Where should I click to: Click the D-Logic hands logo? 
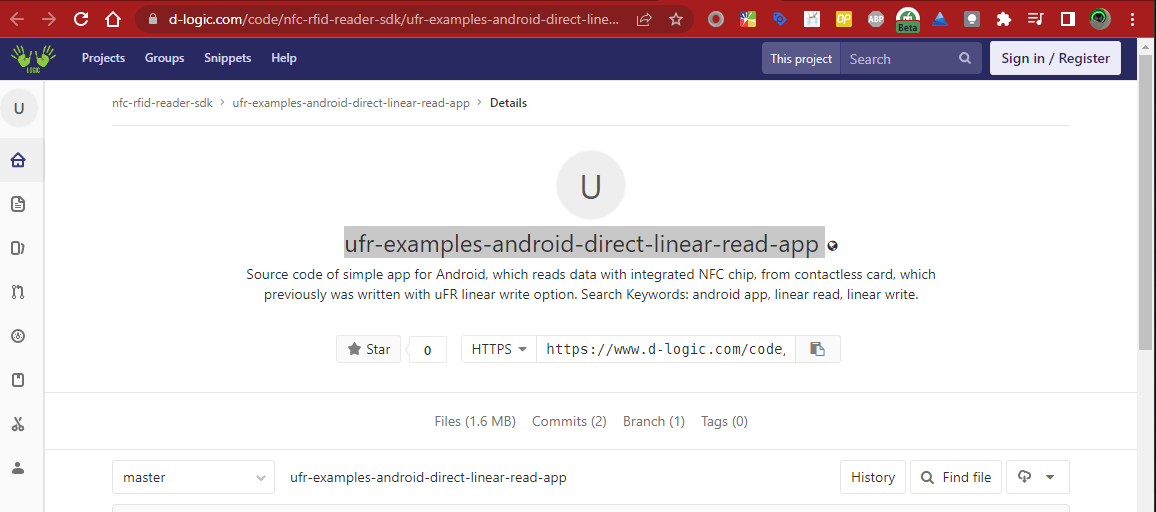[x=34, y=58]
